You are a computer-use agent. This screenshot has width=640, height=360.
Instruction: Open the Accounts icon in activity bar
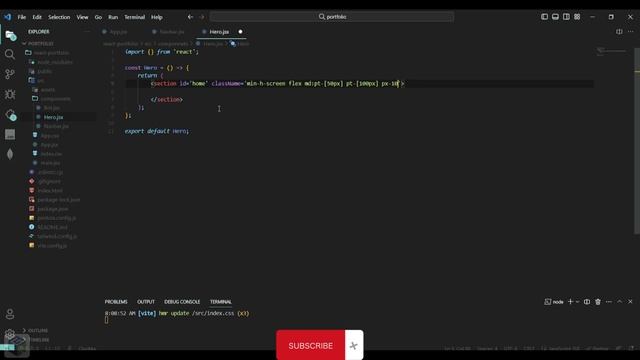point(10,314)
